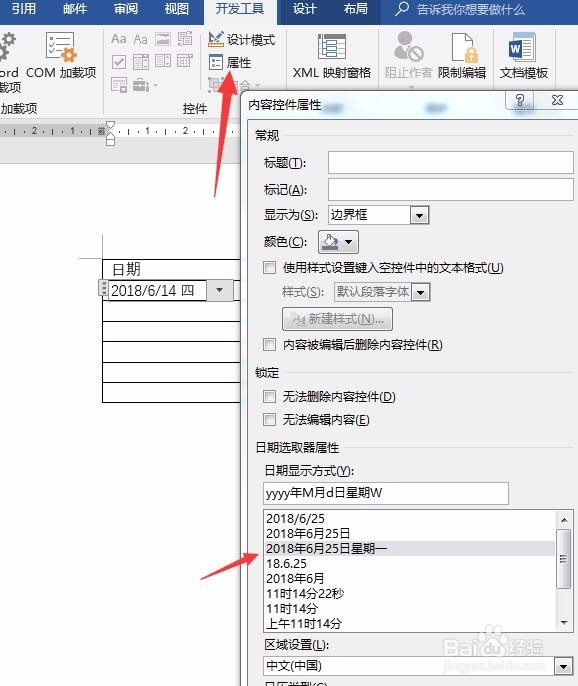Open date picker dropdown arrow in document
The height and width of the screenshot is (686, 578).
pyautogui.click(x=219, y=290)
